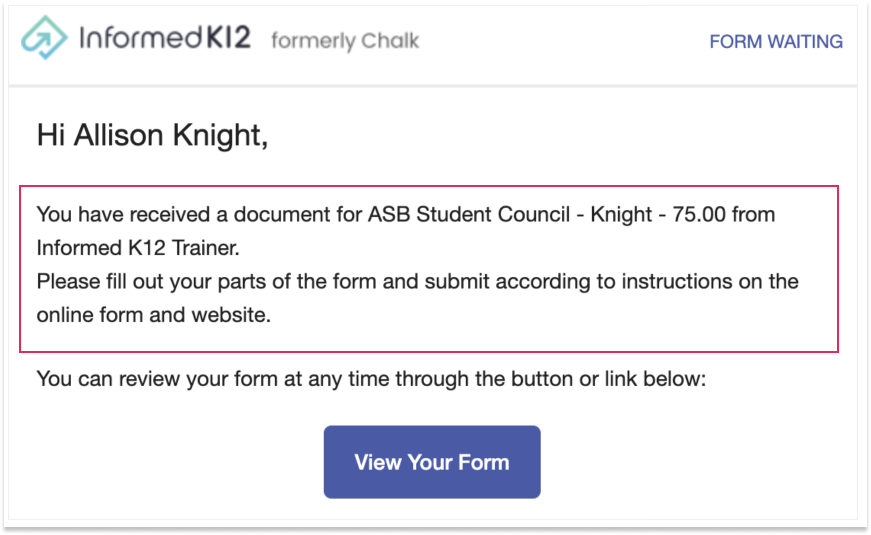Click the 75.00 amount in the message
The height and width of the screenshot is (535, 871).
(x=699, y=214)
